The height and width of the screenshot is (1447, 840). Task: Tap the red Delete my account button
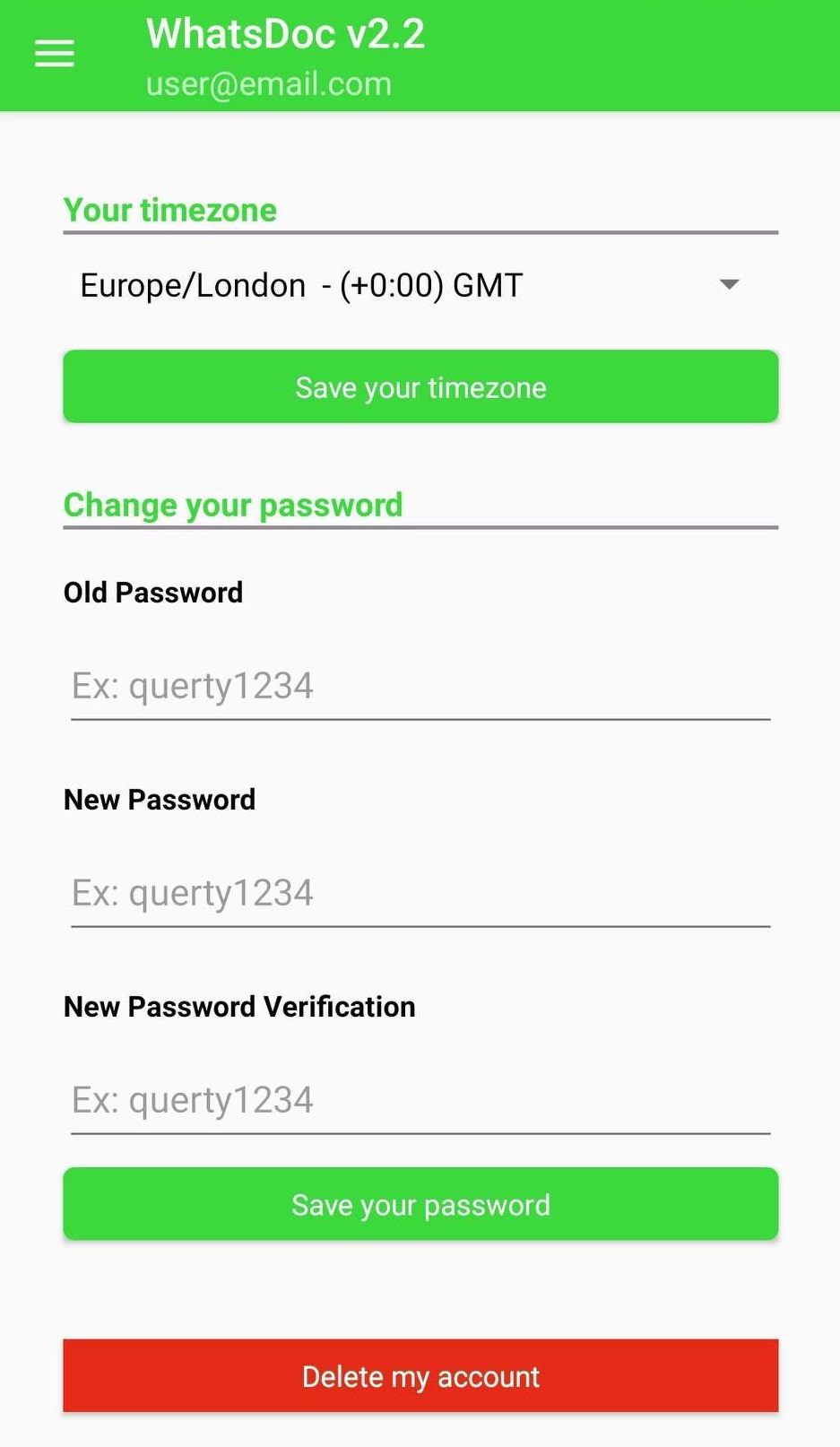pos(420,1376)
